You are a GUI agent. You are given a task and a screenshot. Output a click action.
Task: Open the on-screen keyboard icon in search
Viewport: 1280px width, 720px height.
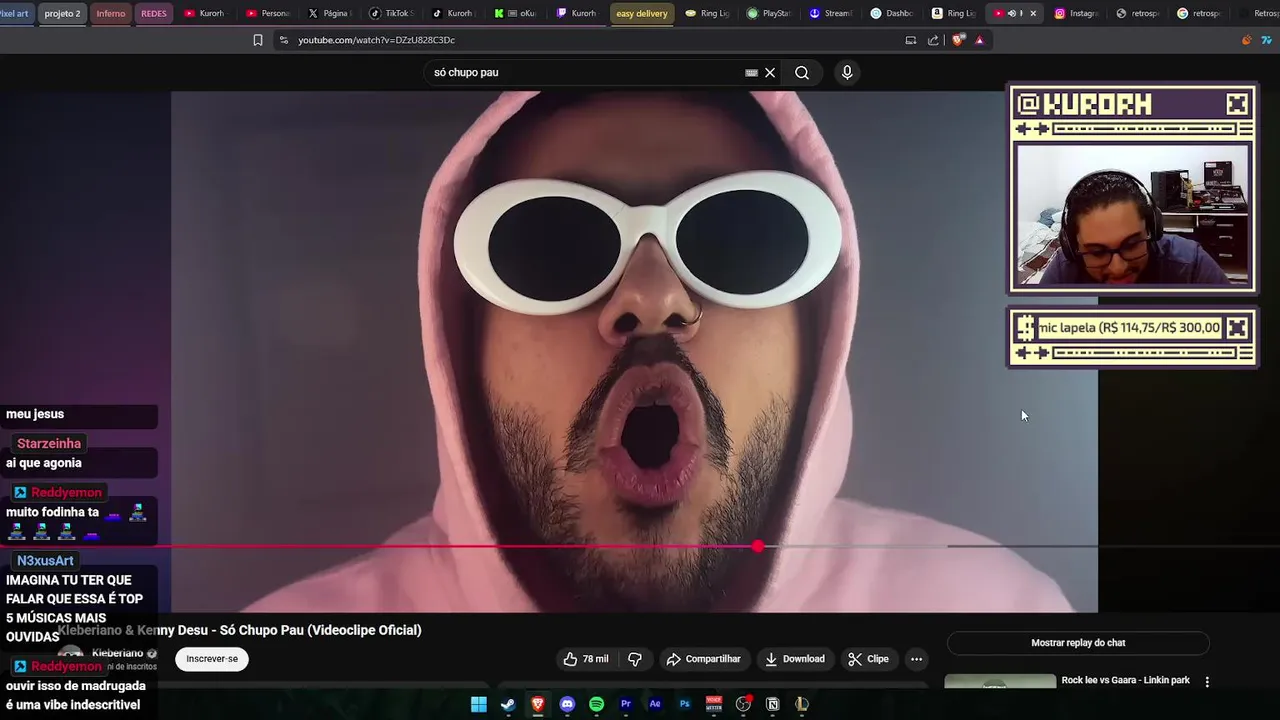(x=751, y=72)
